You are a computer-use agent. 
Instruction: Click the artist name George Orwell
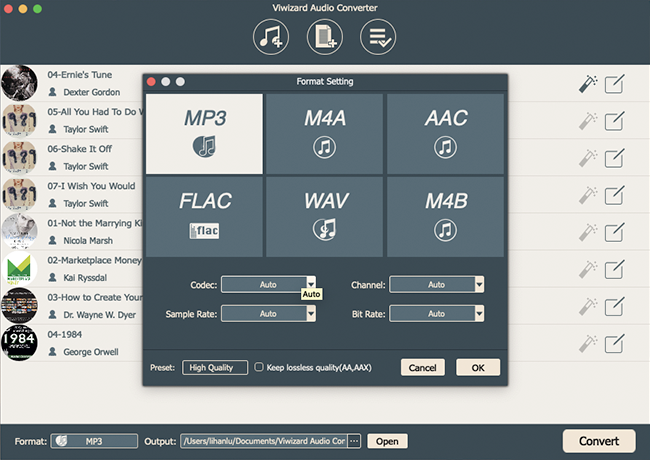click(91, 352)
